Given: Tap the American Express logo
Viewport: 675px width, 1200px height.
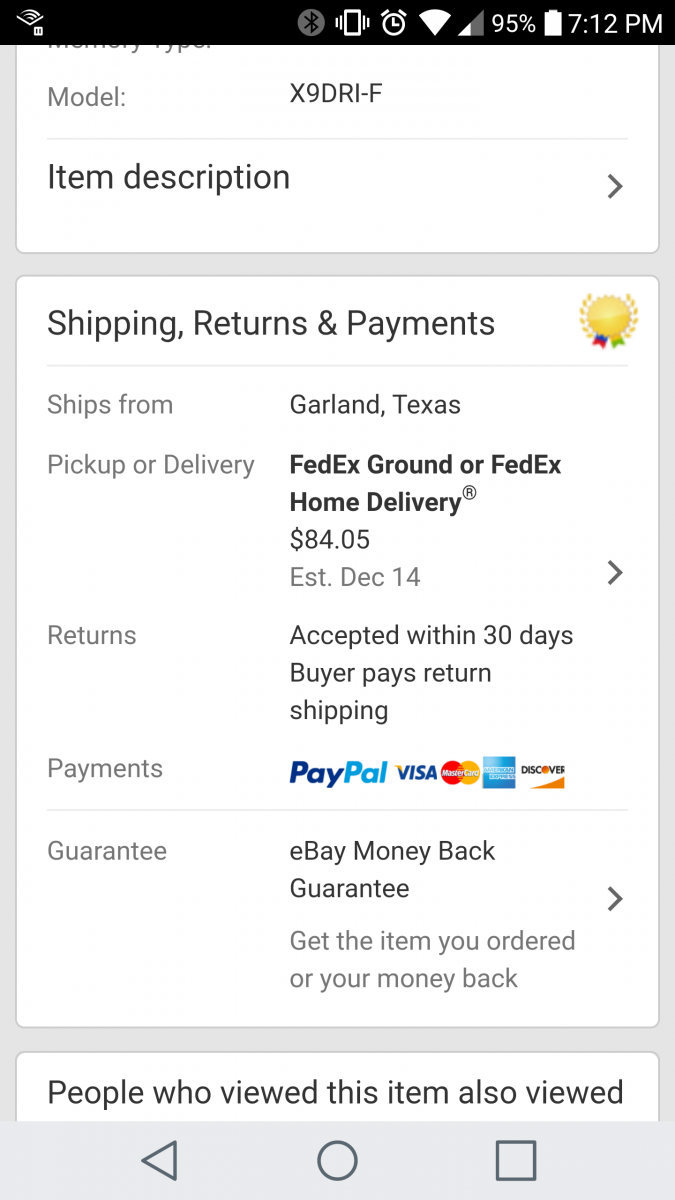Looking at the screenshot, I should pyautogui.click(x=498, y=773).
